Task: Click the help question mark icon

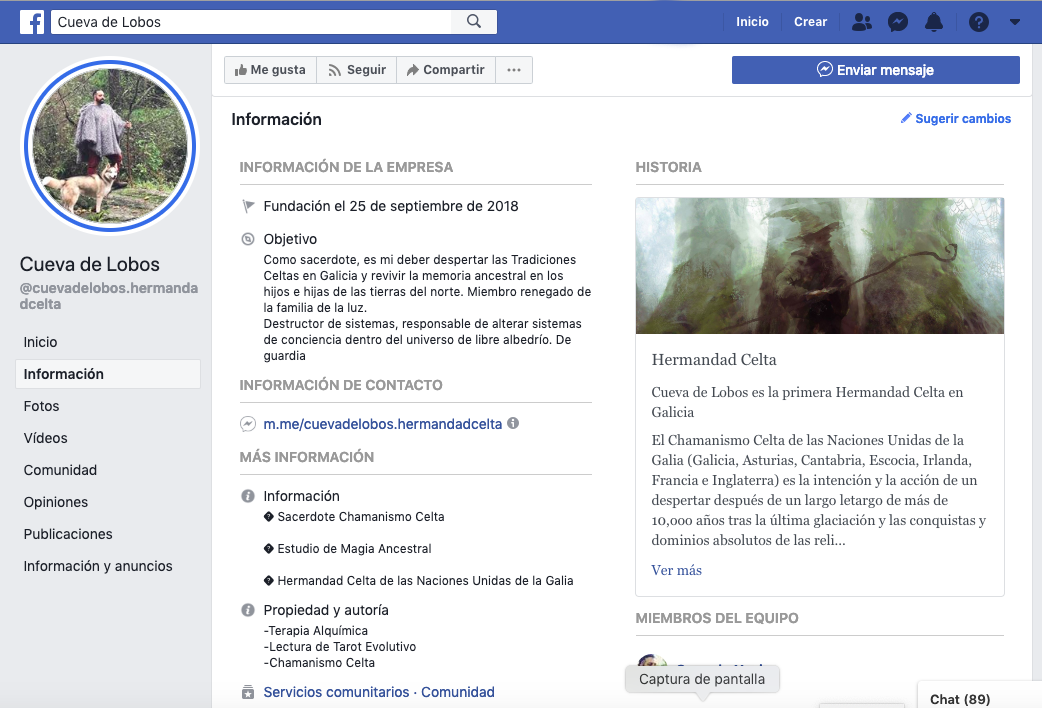Action: click(x=979, y=22)
